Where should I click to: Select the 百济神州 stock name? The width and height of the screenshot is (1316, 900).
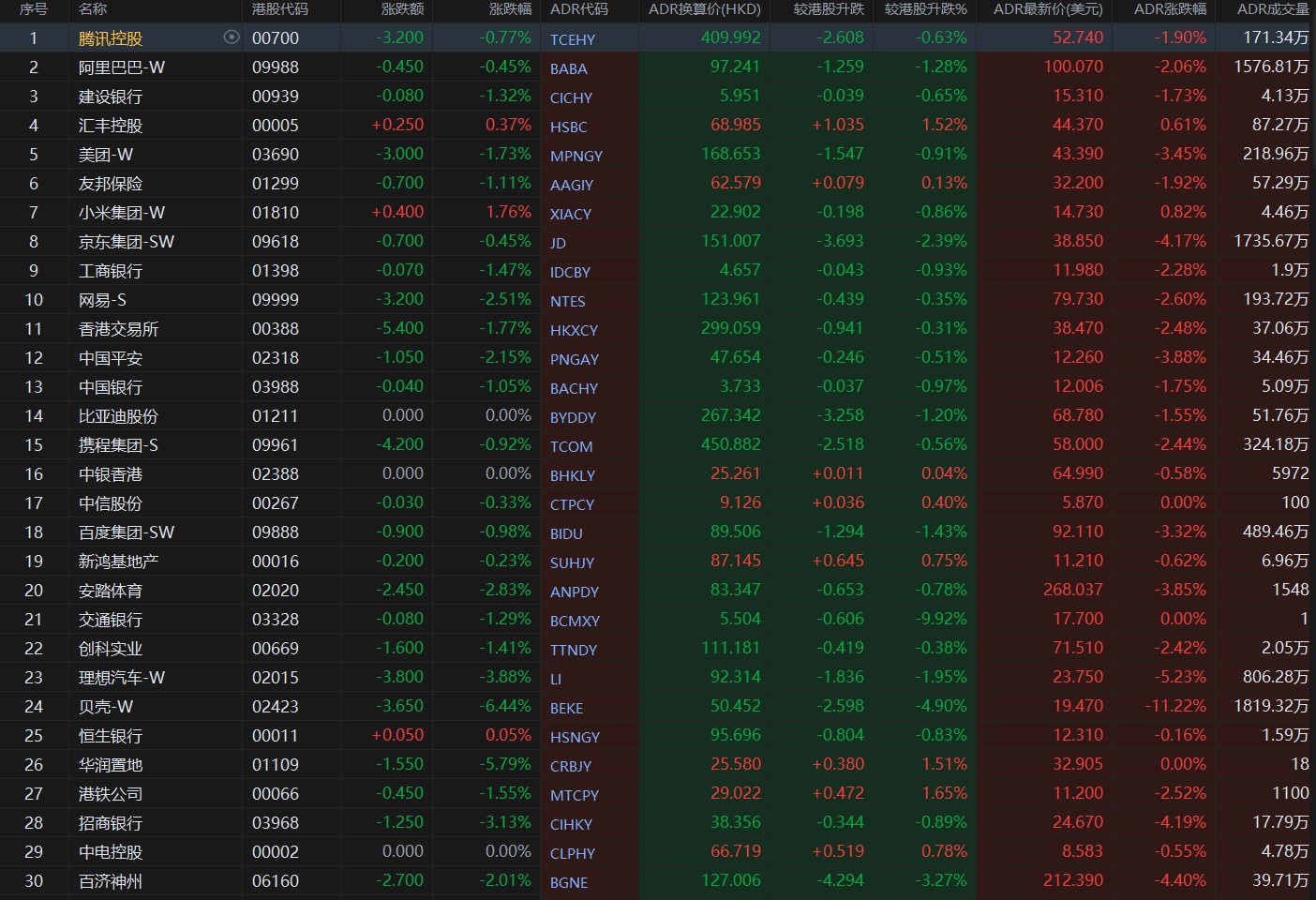pyautogui.click(x=111, y=881)
